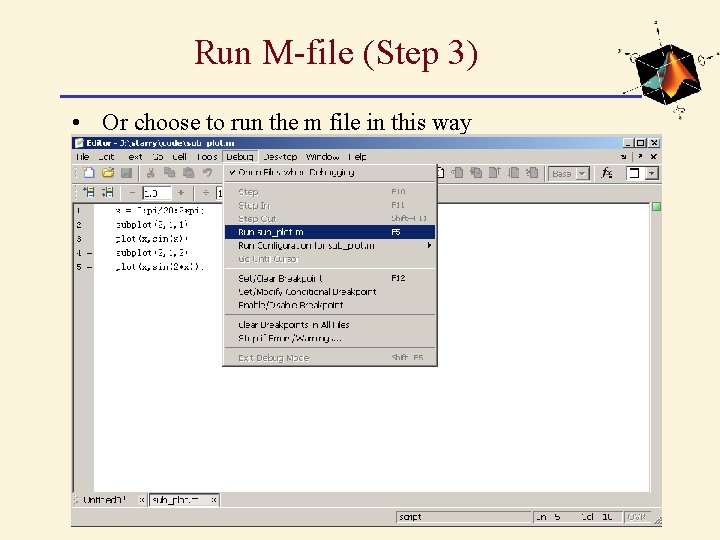Click the Continue debug toolbar icon
The image size is (720, 540).
tap(514, 173)
